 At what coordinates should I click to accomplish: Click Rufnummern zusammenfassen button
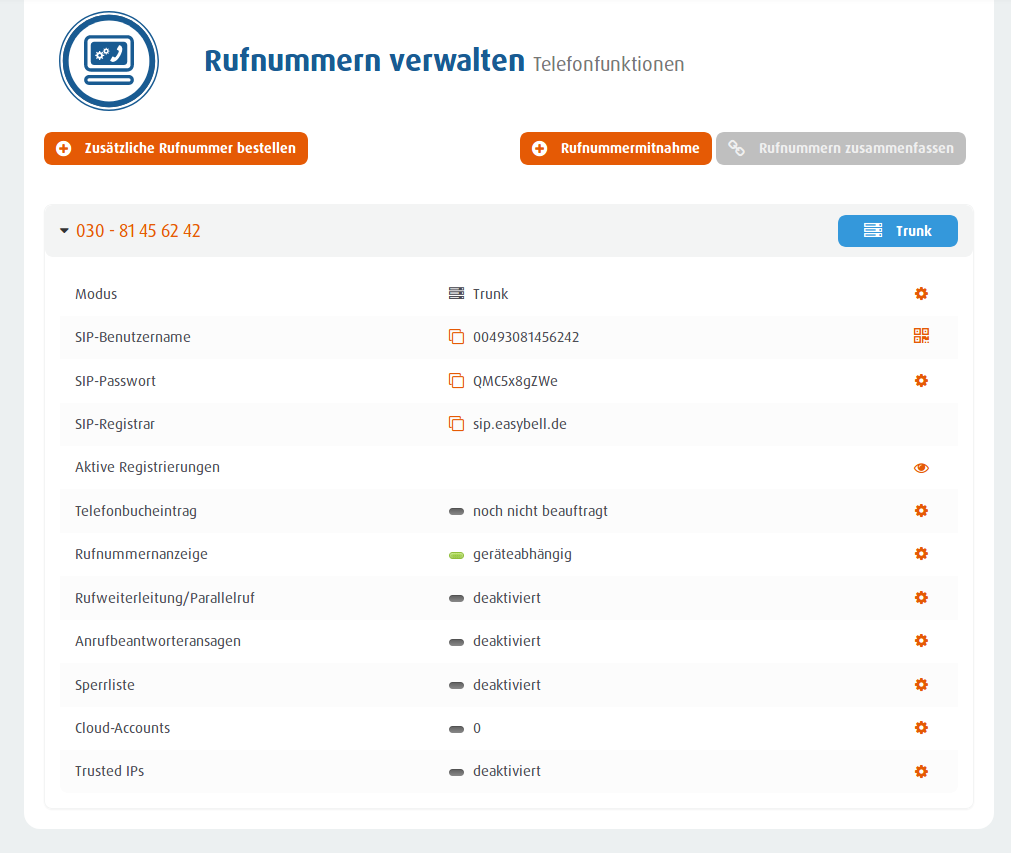click(x=841, y=148)
